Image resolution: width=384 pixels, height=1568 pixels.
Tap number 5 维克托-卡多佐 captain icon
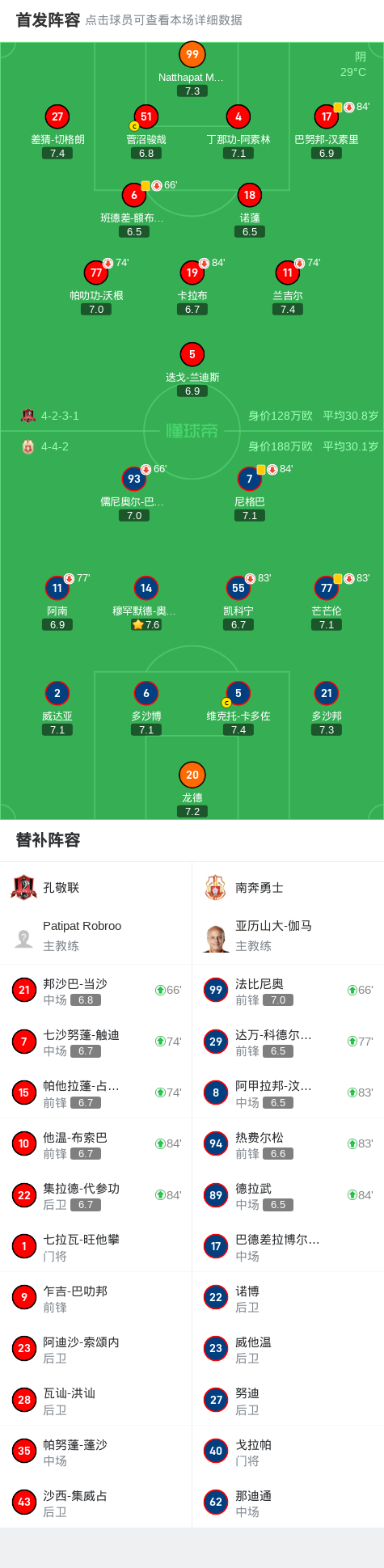point(238,693)
